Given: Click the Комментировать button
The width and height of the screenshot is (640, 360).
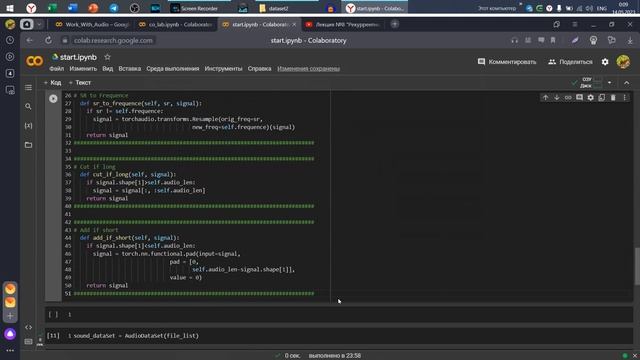Looking at the screenshot, I should point(507,62).
